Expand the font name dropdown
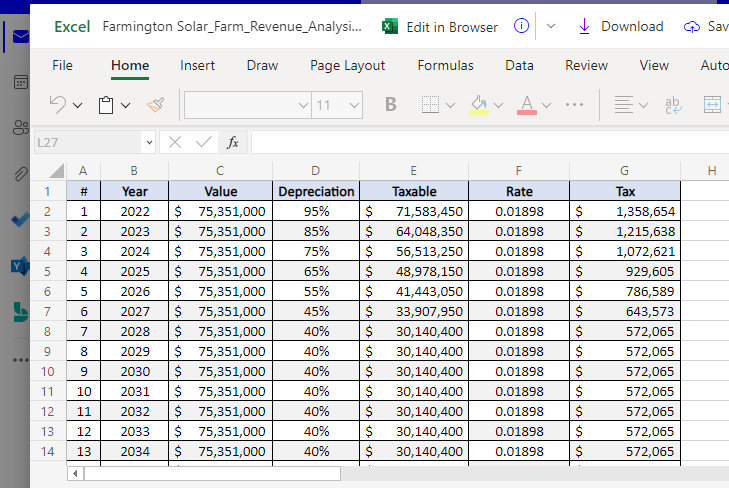Viewport: 729px width, 488px height. click(x=303, y=105)
